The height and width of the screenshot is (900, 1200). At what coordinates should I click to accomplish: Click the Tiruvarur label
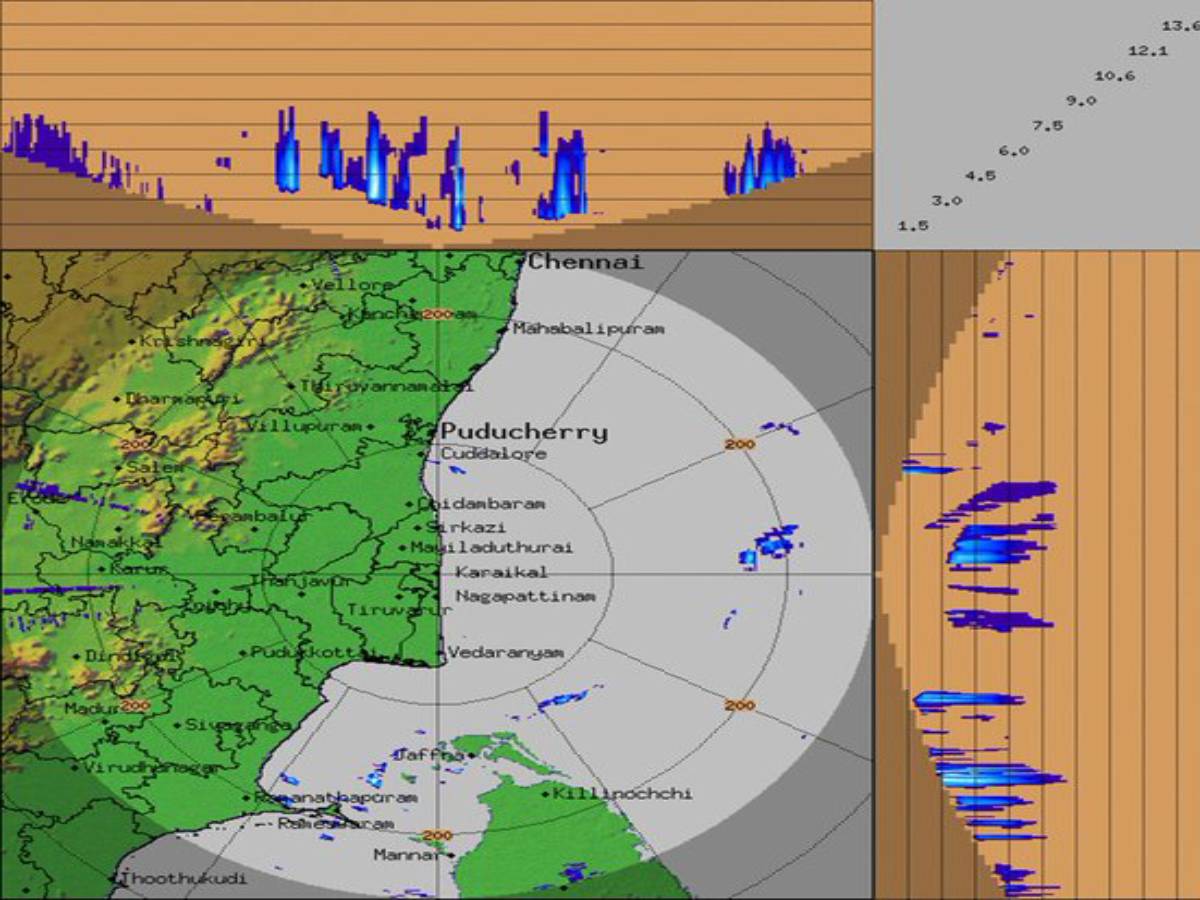tap(398, 609)
